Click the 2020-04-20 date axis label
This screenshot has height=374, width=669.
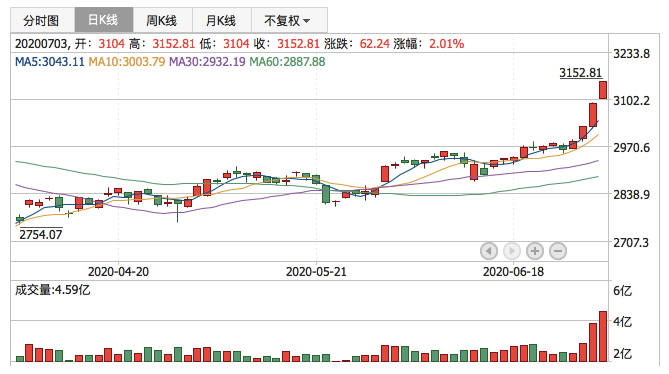[x=118, y=272]
